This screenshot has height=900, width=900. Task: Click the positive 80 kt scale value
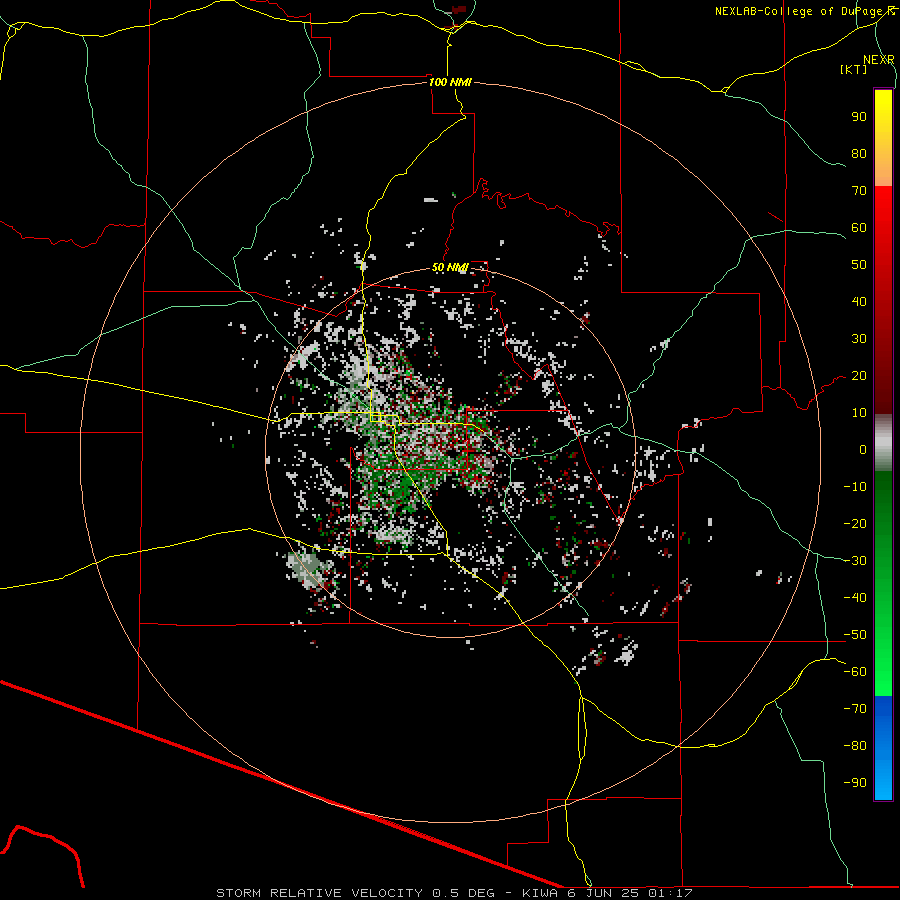859,154
